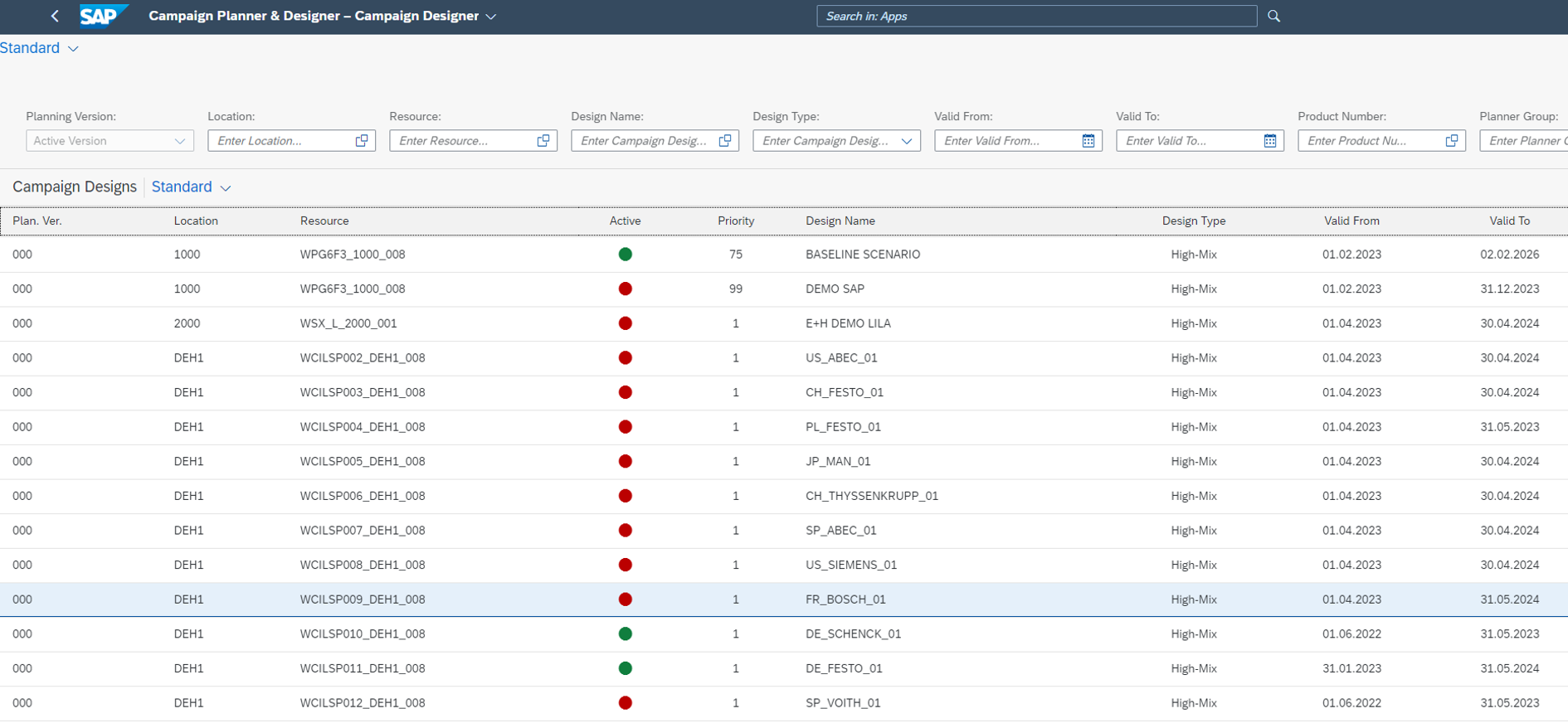
Task: Open value help for Design Name filter
Action: [x=725, y=141]
